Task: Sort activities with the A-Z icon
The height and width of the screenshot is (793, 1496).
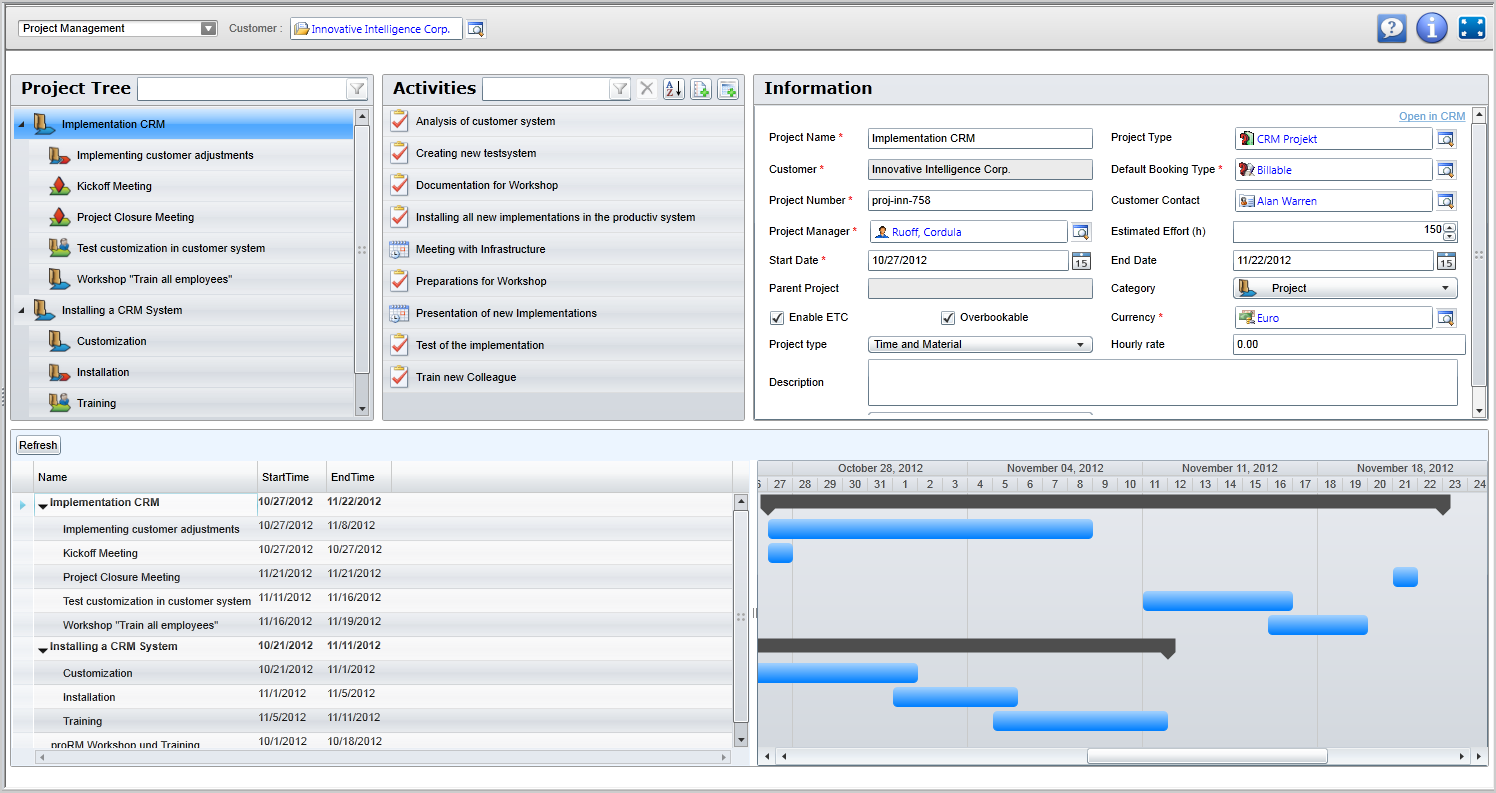Action: click(674, 89)
